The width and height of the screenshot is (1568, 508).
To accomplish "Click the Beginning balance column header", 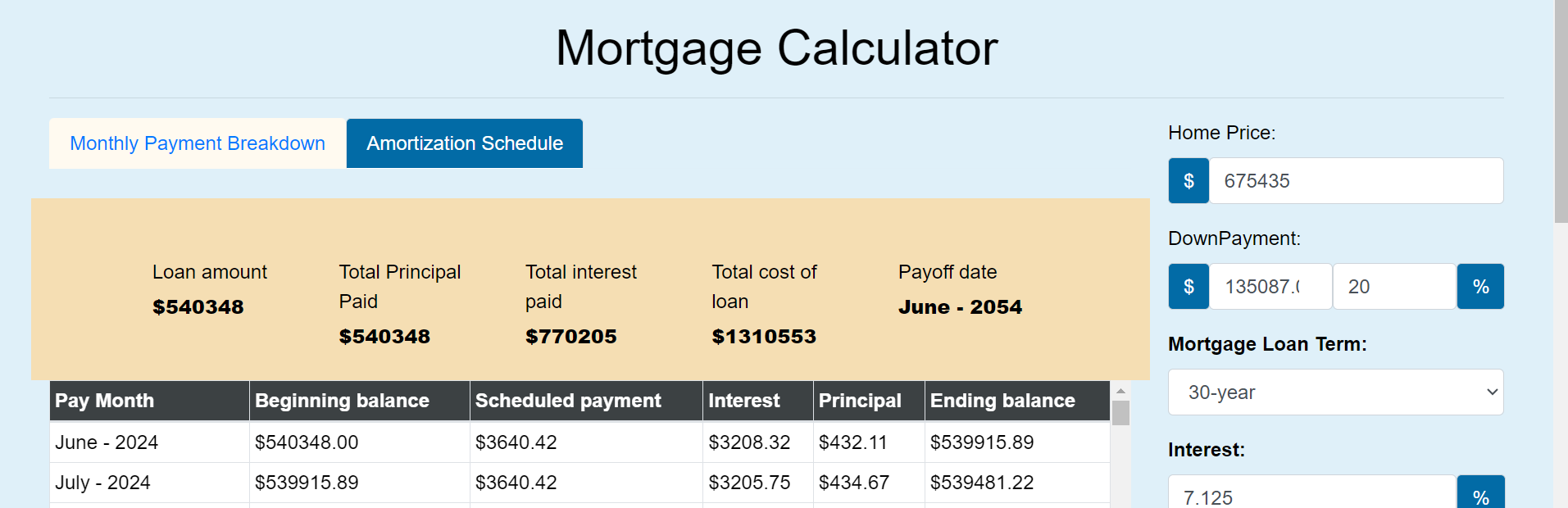I will coord(359,401).
